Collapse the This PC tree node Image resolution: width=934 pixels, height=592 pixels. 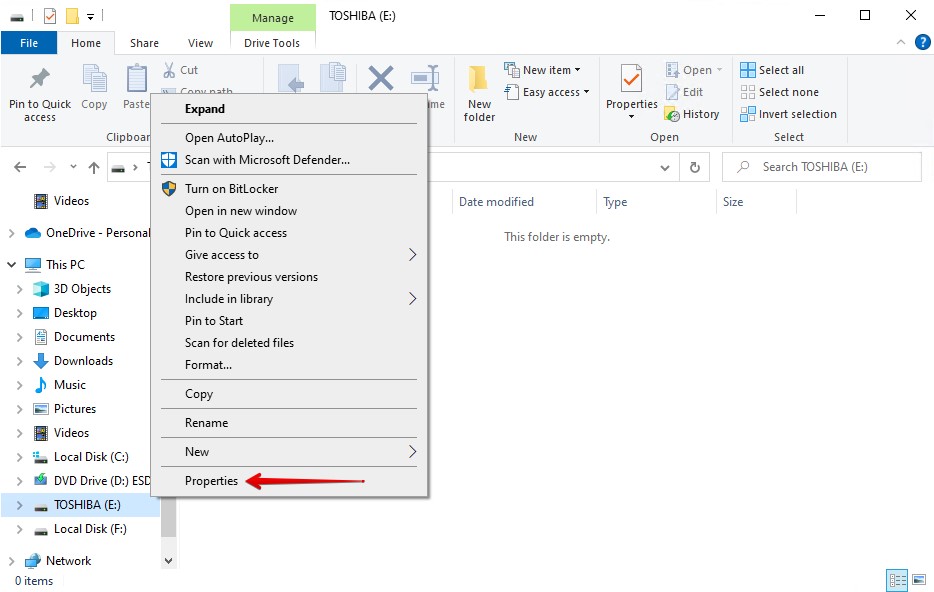click(11, 264)
